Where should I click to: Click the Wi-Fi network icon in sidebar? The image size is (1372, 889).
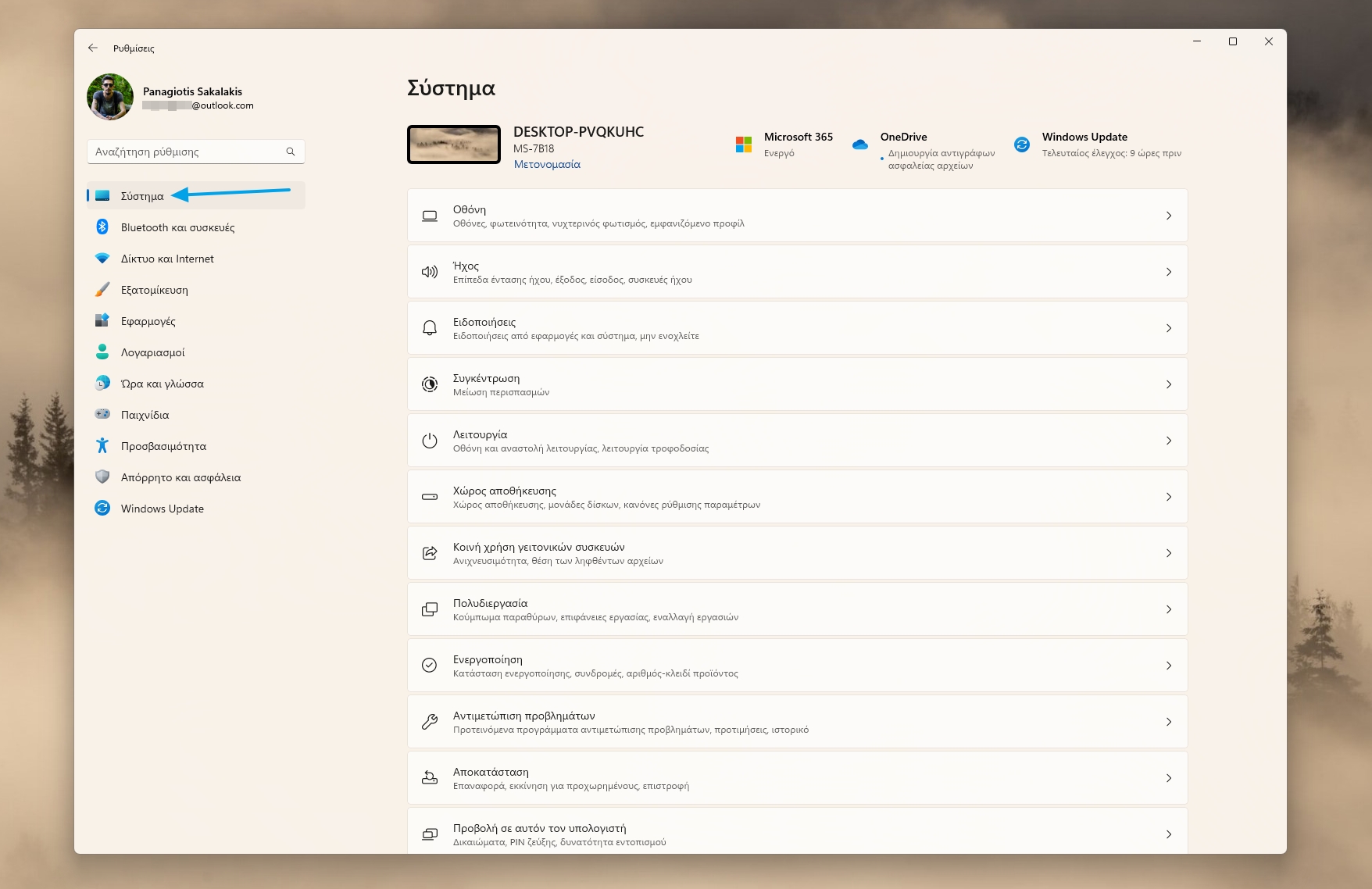tap(102, 259)
